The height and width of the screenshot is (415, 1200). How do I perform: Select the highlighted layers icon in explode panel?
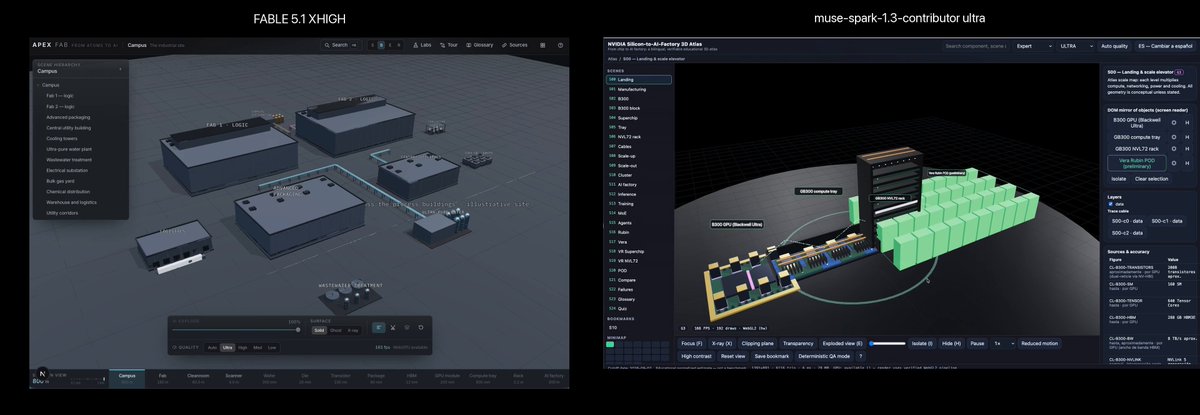(x=378, y=327)
